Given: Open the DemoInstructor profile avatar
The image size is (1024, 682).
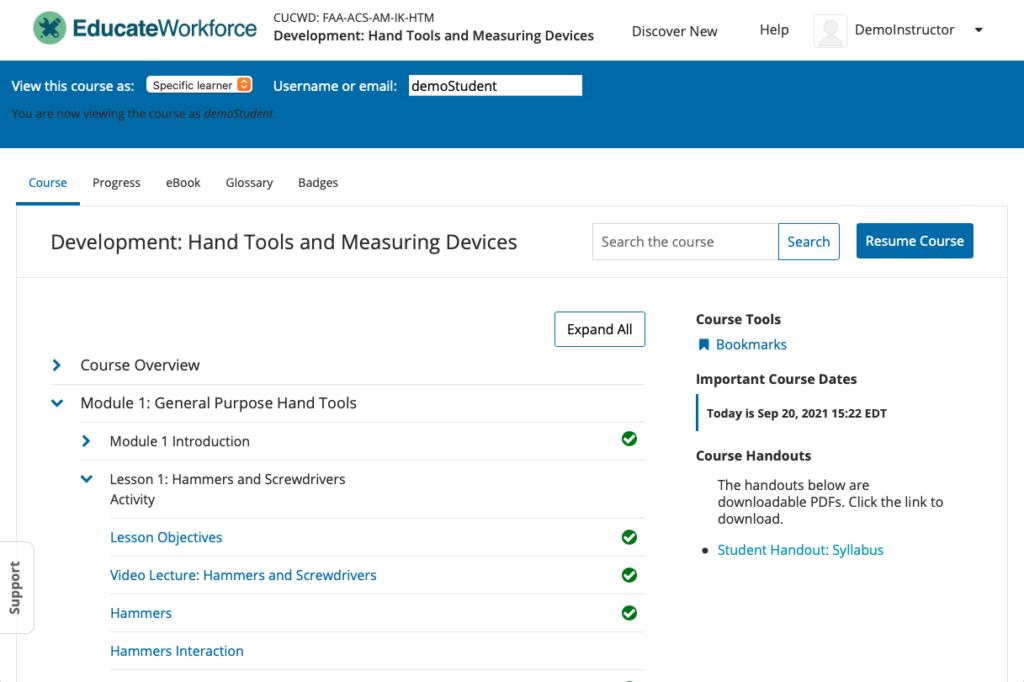Looking at the screenshot, I should click(x=830, y=31).
